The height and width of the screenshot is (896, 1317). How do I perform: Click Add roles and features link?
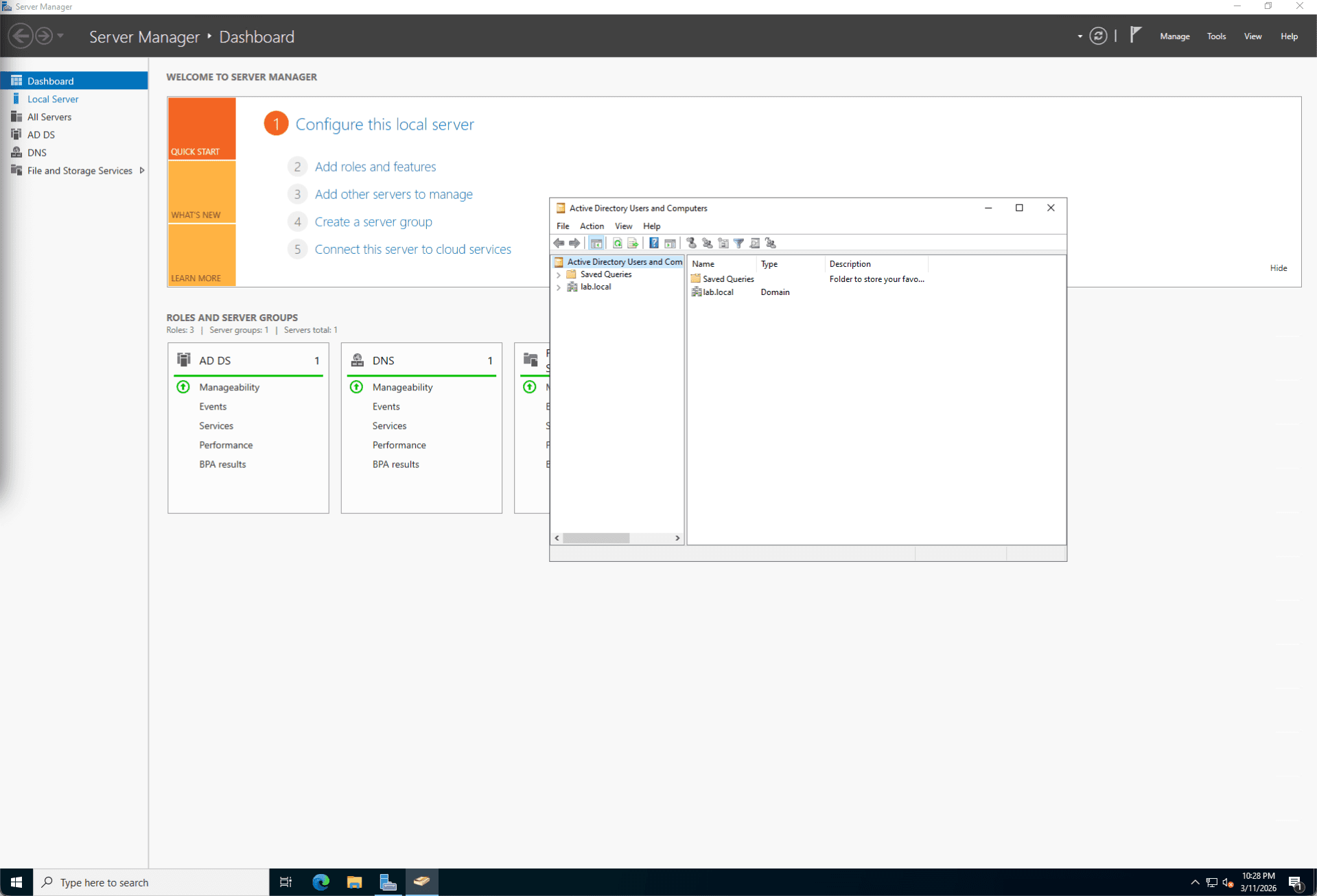click(x=375, y=167)
